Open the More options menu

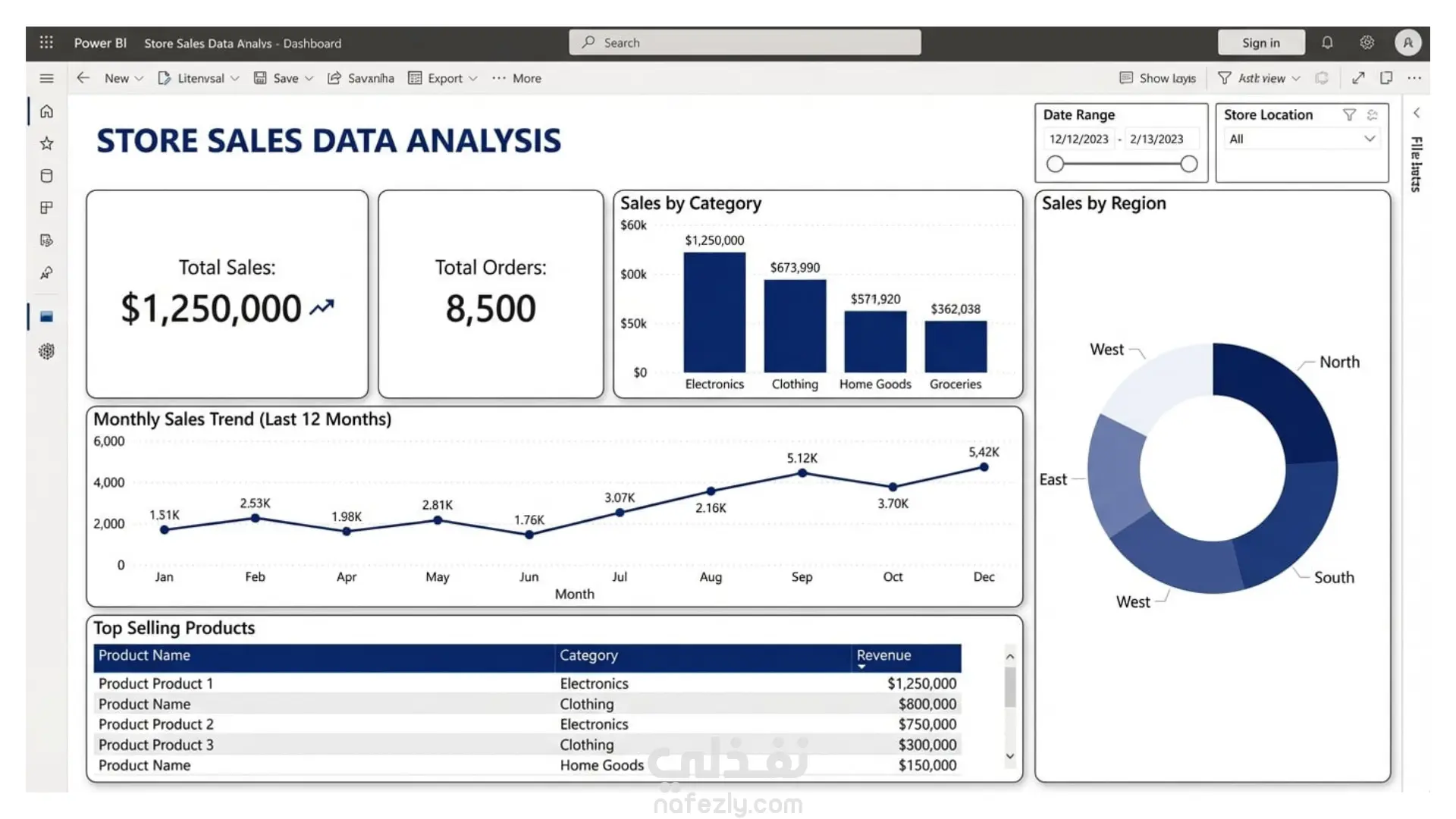point(516,78)
